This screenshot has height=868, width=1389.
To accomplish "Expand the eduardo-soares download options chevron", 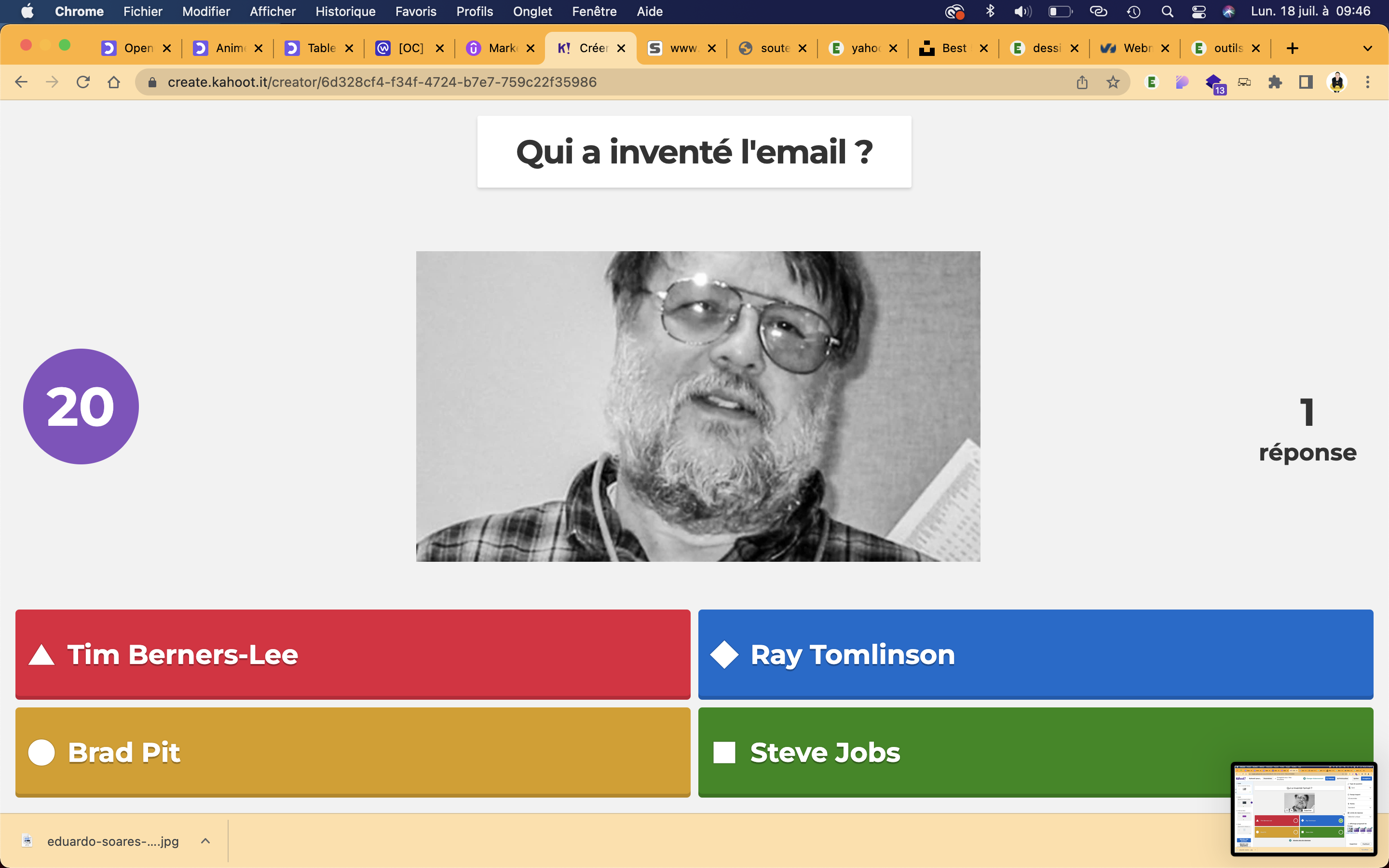I will coord(205,841).
